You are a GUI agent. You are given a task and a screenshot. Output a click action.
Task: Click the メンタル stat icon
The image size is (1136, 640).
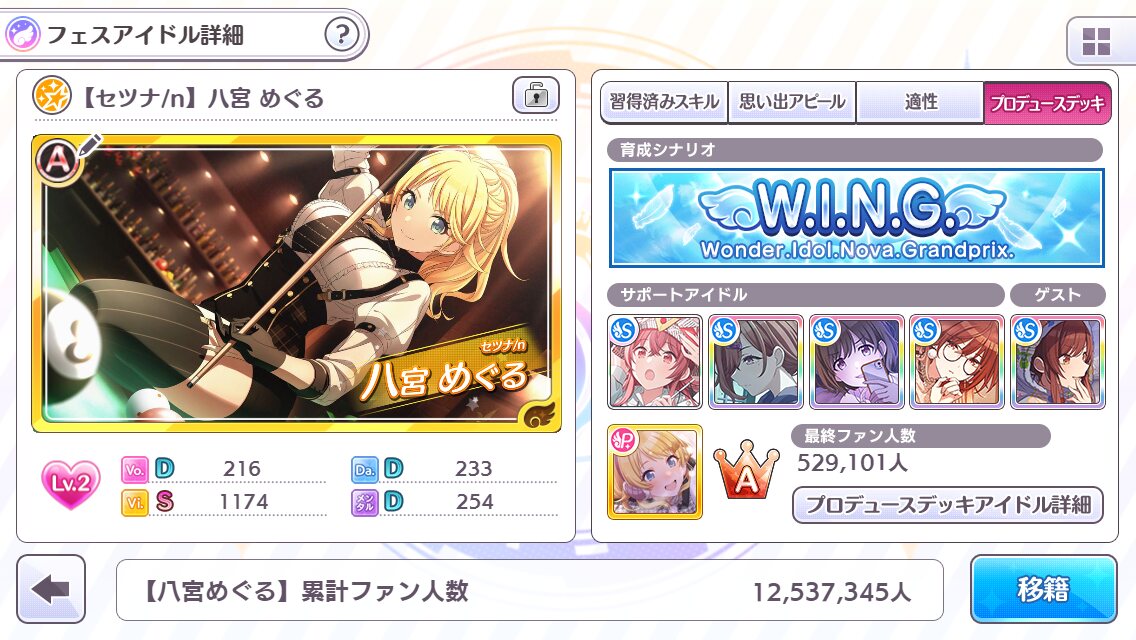364,502
